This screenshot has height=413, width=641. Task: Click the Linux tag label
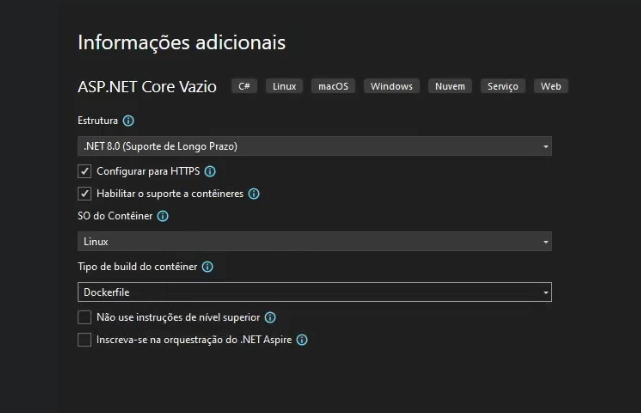coord(284,87)
